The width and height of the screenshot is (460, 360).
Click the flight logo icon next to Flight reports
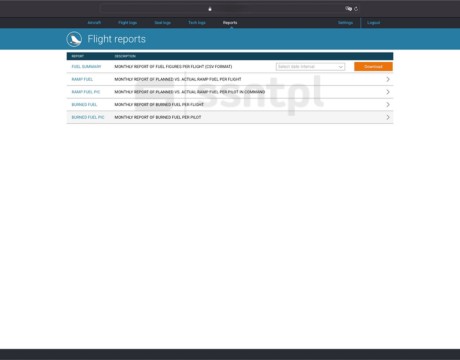pyautogui.click(x=74, y=39)
